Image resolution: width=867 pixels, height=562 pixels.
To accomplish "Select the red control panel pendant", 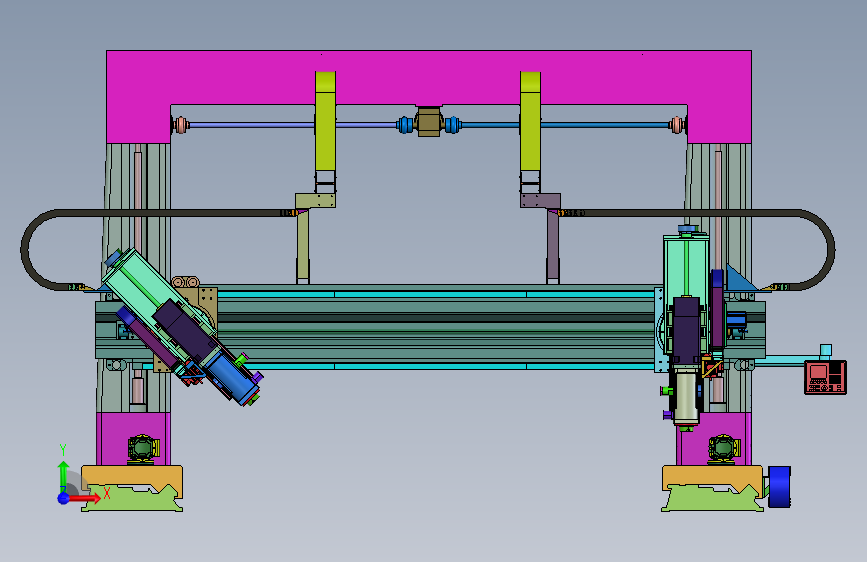I will point(825,377).
